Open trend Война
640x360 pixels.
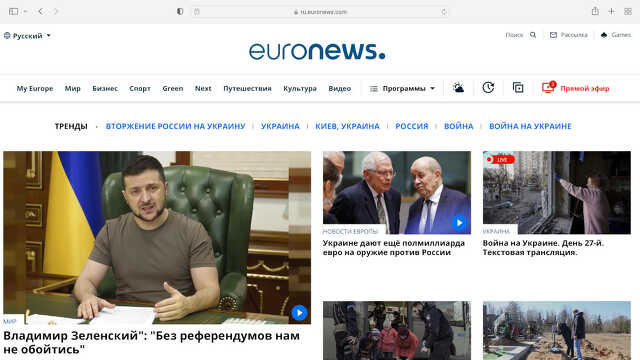click(x=459, y=127)
